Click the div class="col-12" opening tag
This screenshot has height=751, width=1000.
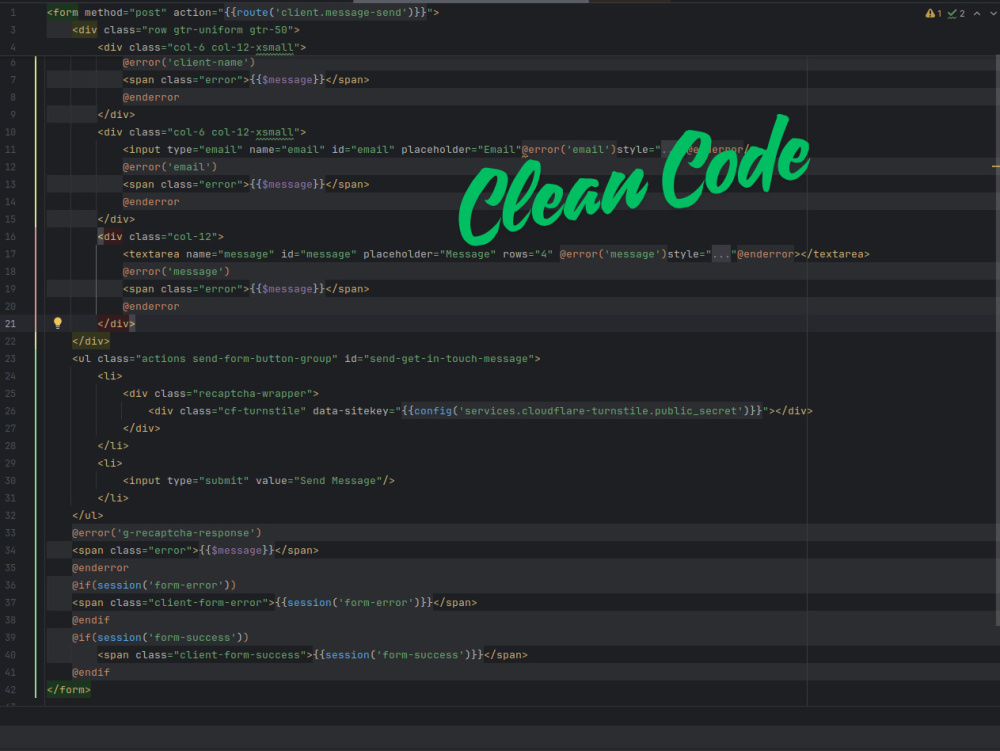pos(161,237)
